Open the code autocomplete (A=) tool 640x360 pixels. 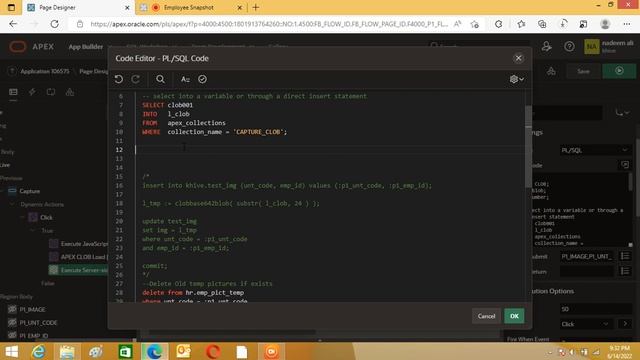coord(185,79)
